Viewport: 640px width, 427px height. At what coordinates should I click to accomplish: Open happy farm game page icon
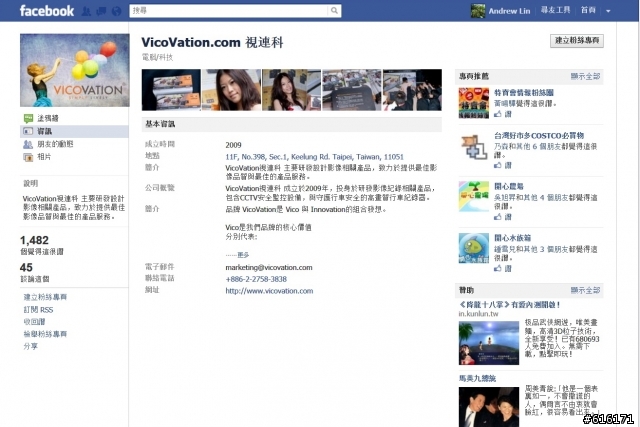coord(473,196)
